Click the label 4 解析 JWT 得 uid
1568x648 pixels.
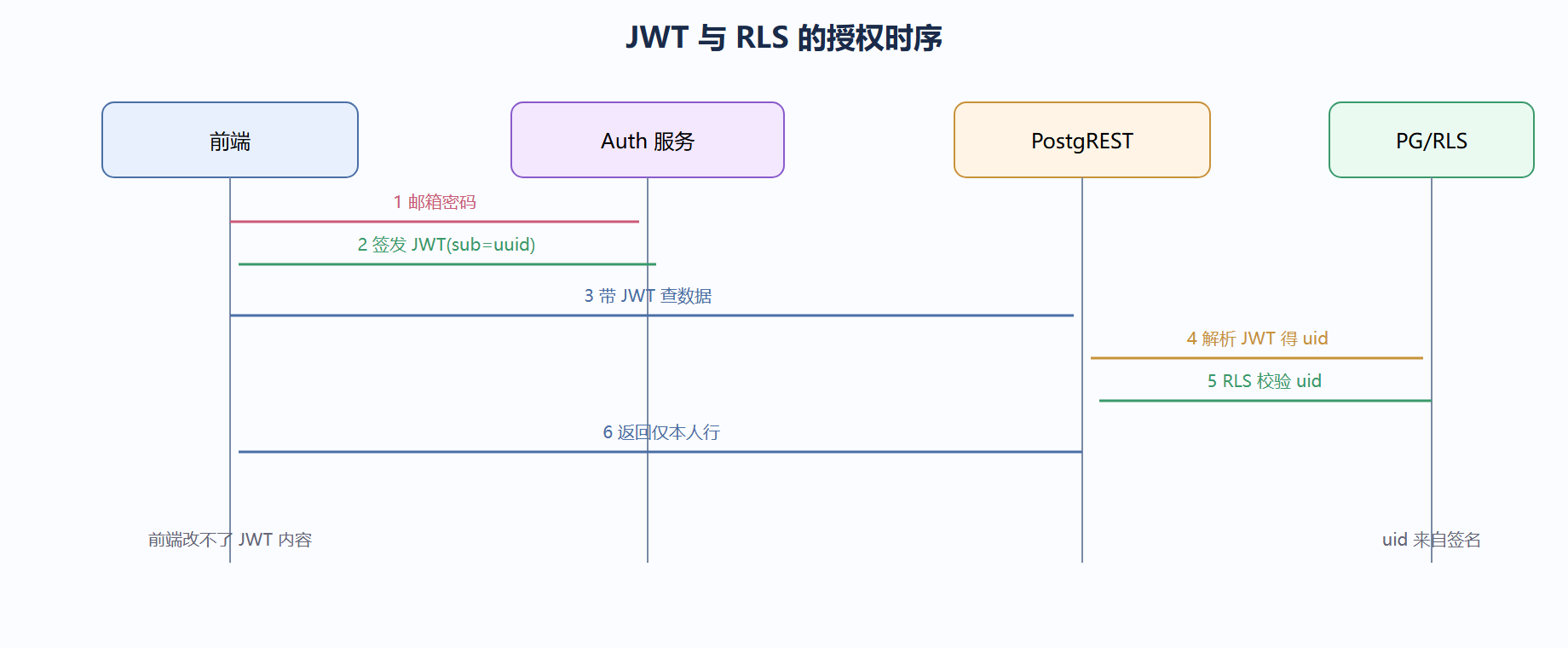pos(1257,338)
